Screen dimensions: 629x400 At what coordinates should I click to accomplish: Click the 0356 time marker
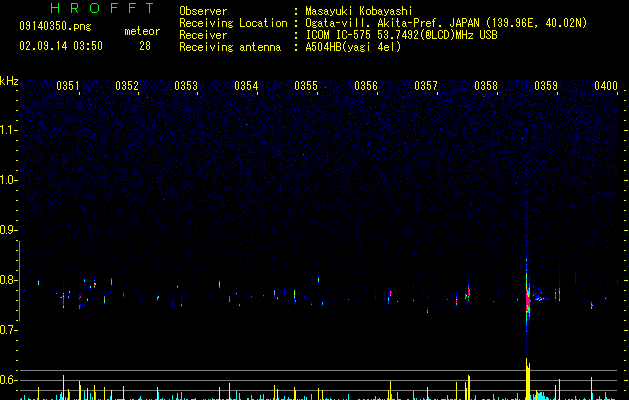[366, 86]
